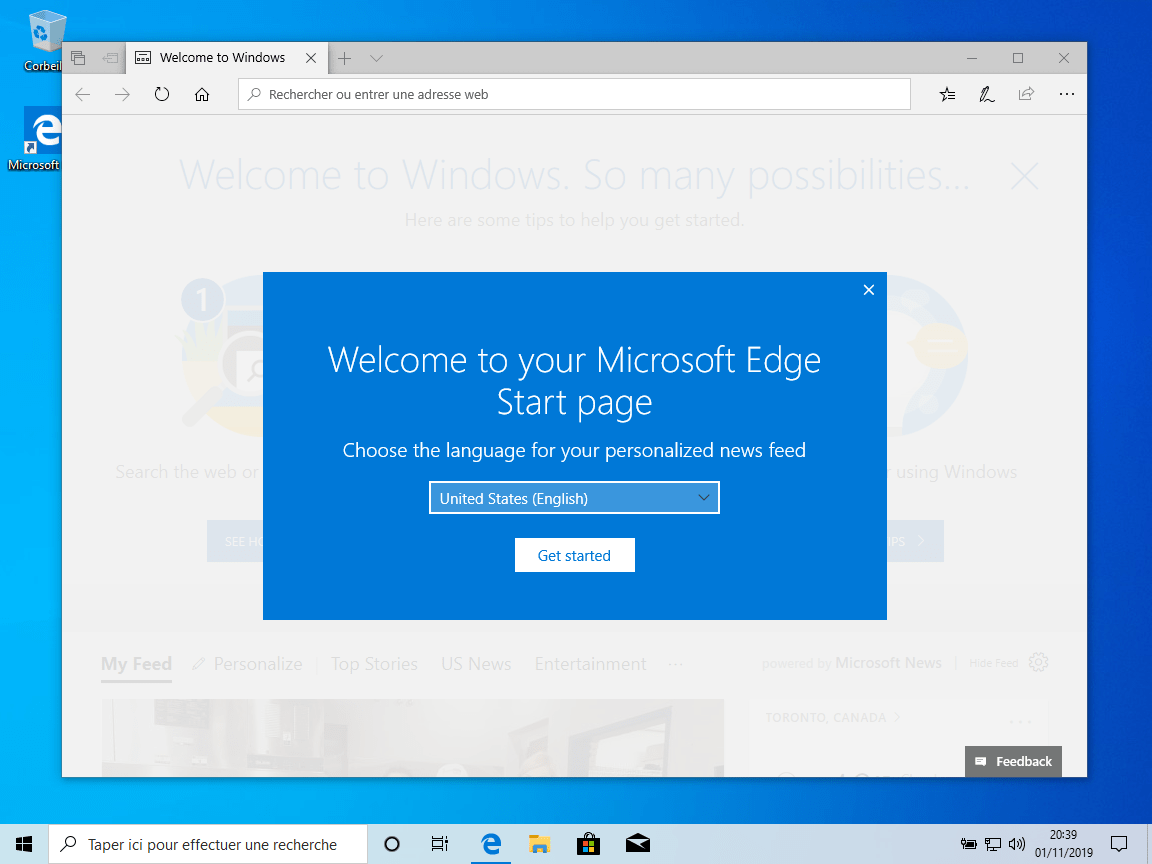Click Personalize in the feed bar

point(247,663)
